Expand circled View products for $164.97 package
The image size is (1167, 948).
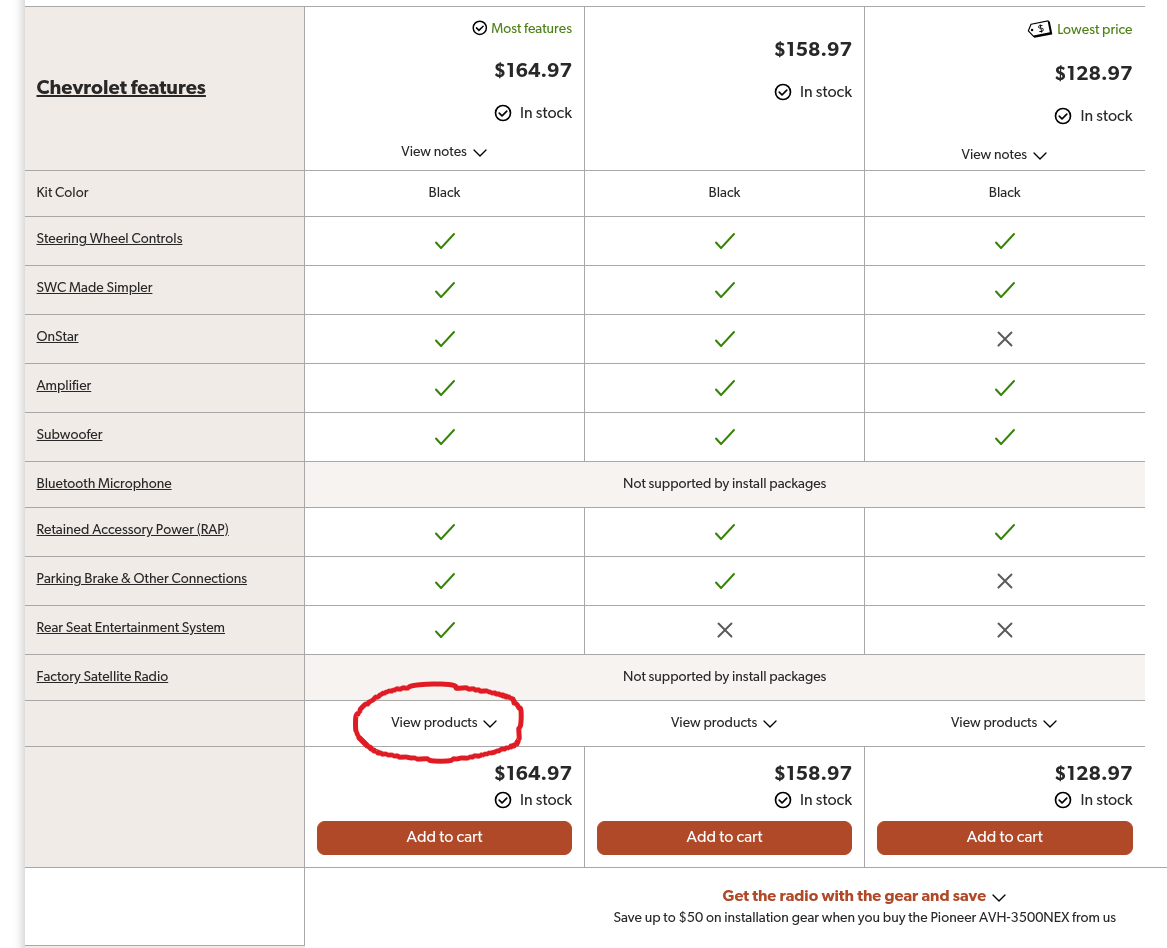coord(444,723)
